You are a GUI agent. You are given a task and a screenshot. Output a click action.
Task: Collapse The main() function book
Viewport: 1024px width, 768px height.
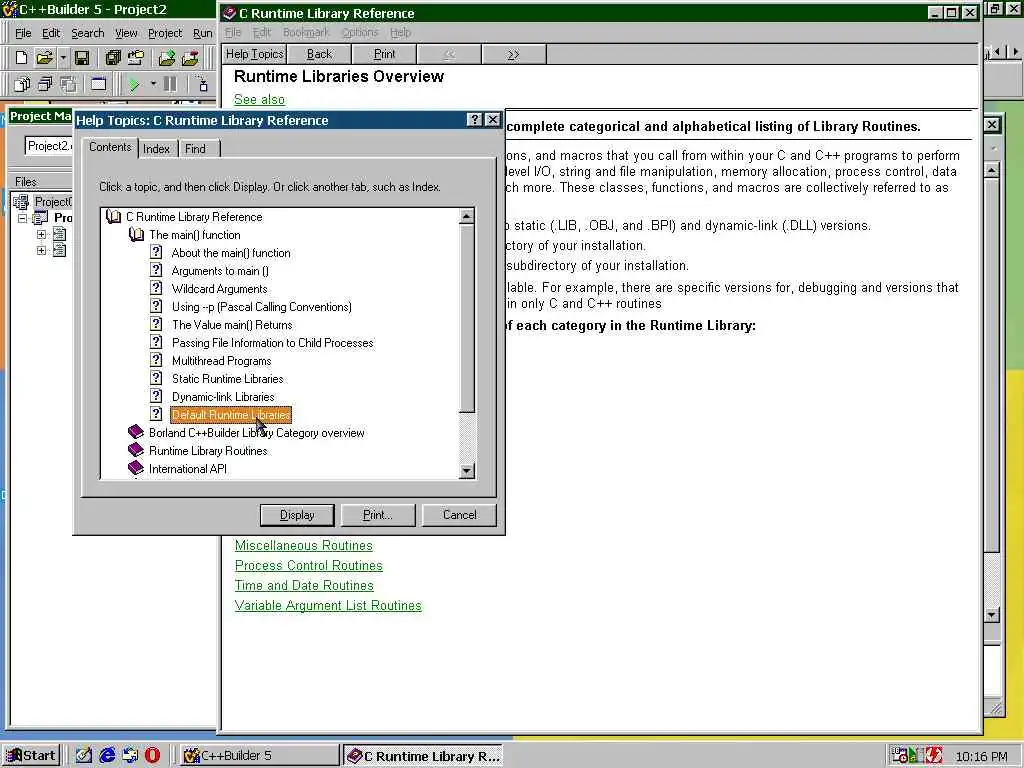(136, 235)
